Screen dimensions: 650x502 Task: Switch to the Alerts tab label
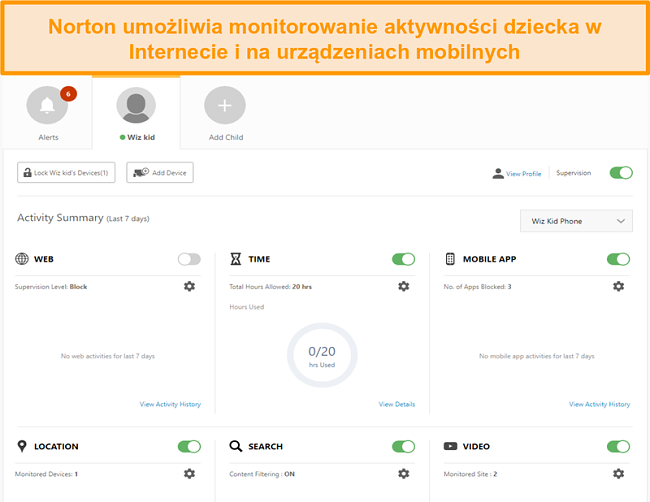click(48, 137)
